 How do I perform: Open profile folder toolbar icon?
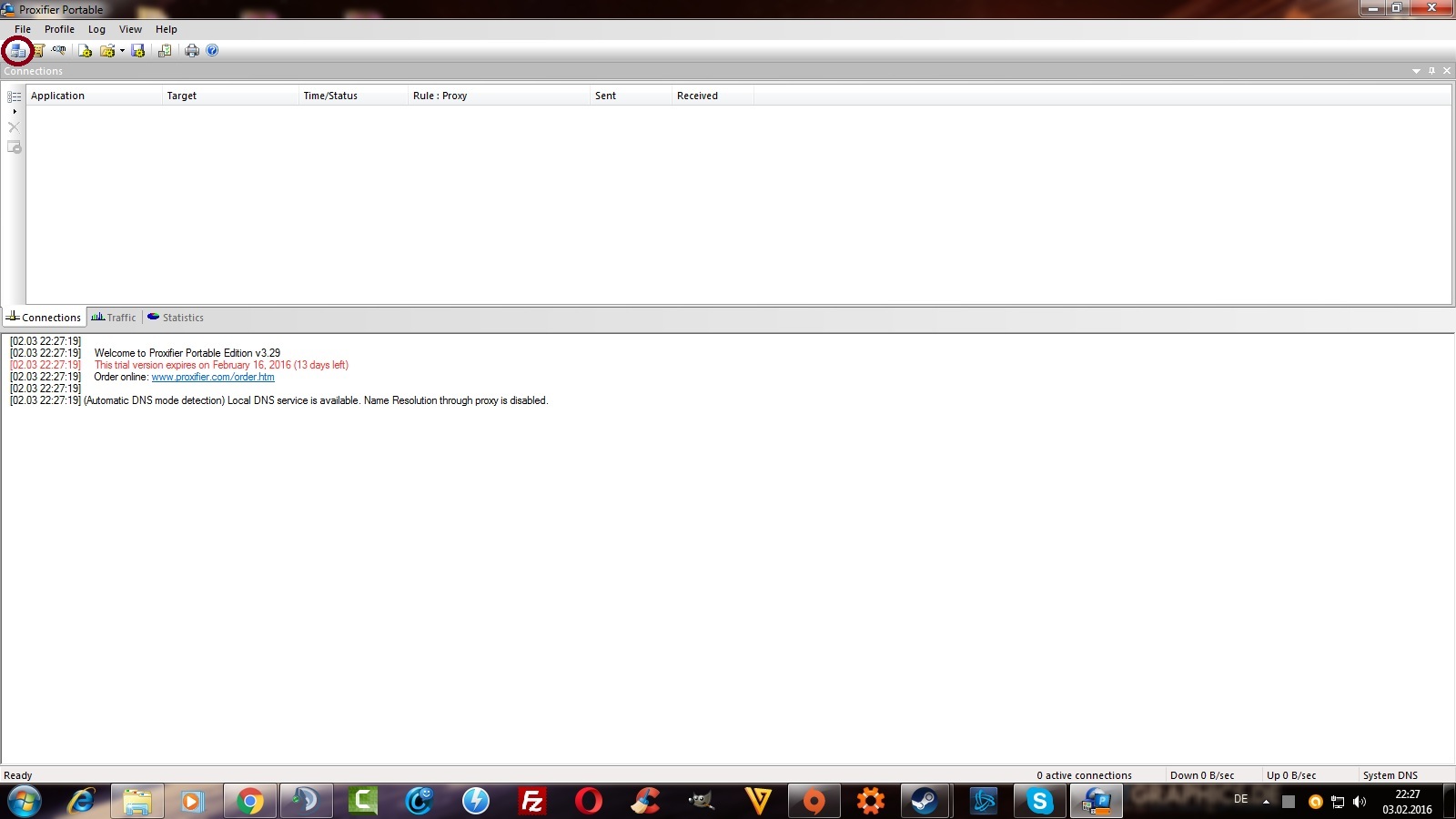[x=107, y=51]
